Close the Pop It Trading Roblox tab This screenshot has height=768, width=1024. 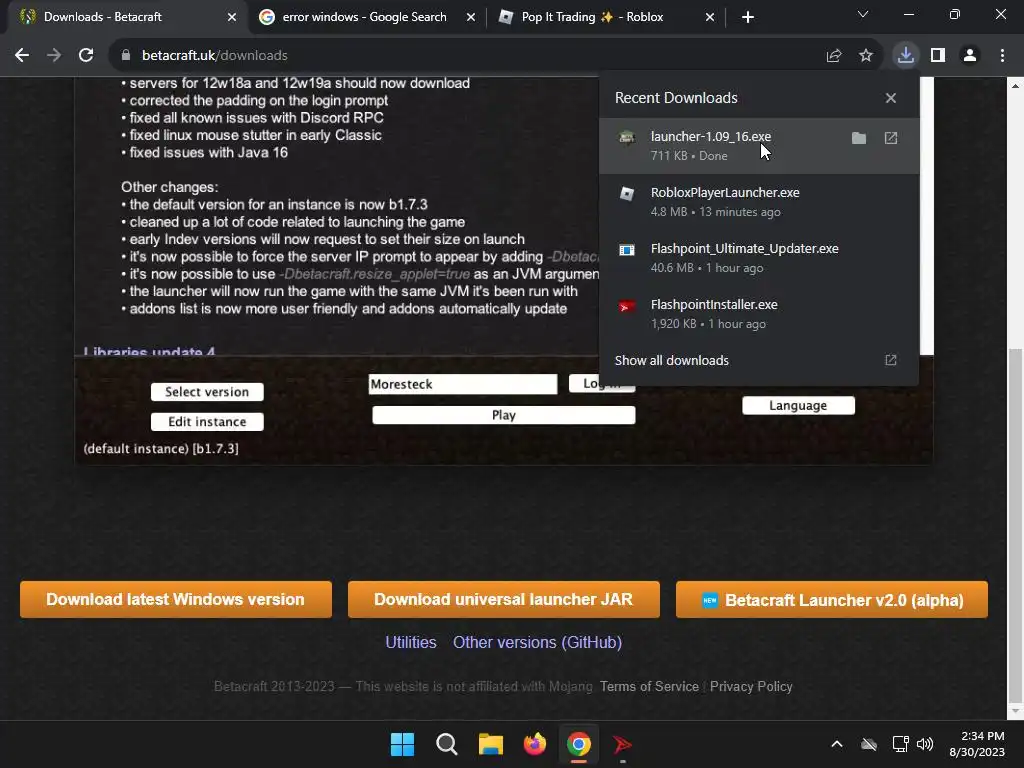point(710,17)
